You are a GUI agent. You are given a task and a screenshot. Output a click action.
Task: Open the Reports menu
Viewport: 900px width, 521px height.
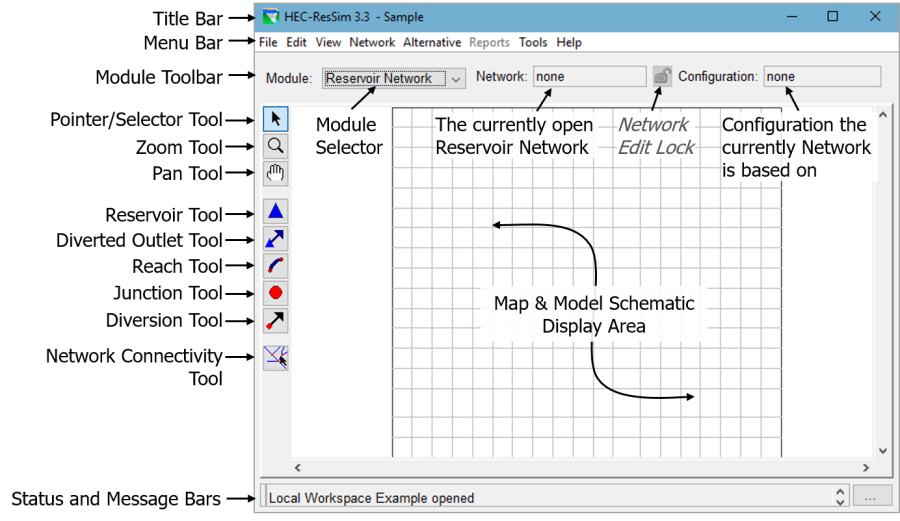[x=489, y=42]
